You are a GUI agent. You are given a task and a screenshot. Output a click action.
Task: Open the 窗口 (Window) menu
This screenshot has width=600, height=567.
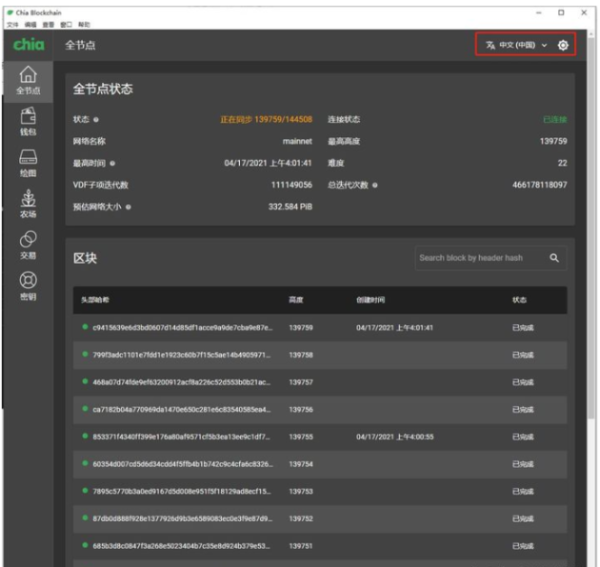click(66, 24)
